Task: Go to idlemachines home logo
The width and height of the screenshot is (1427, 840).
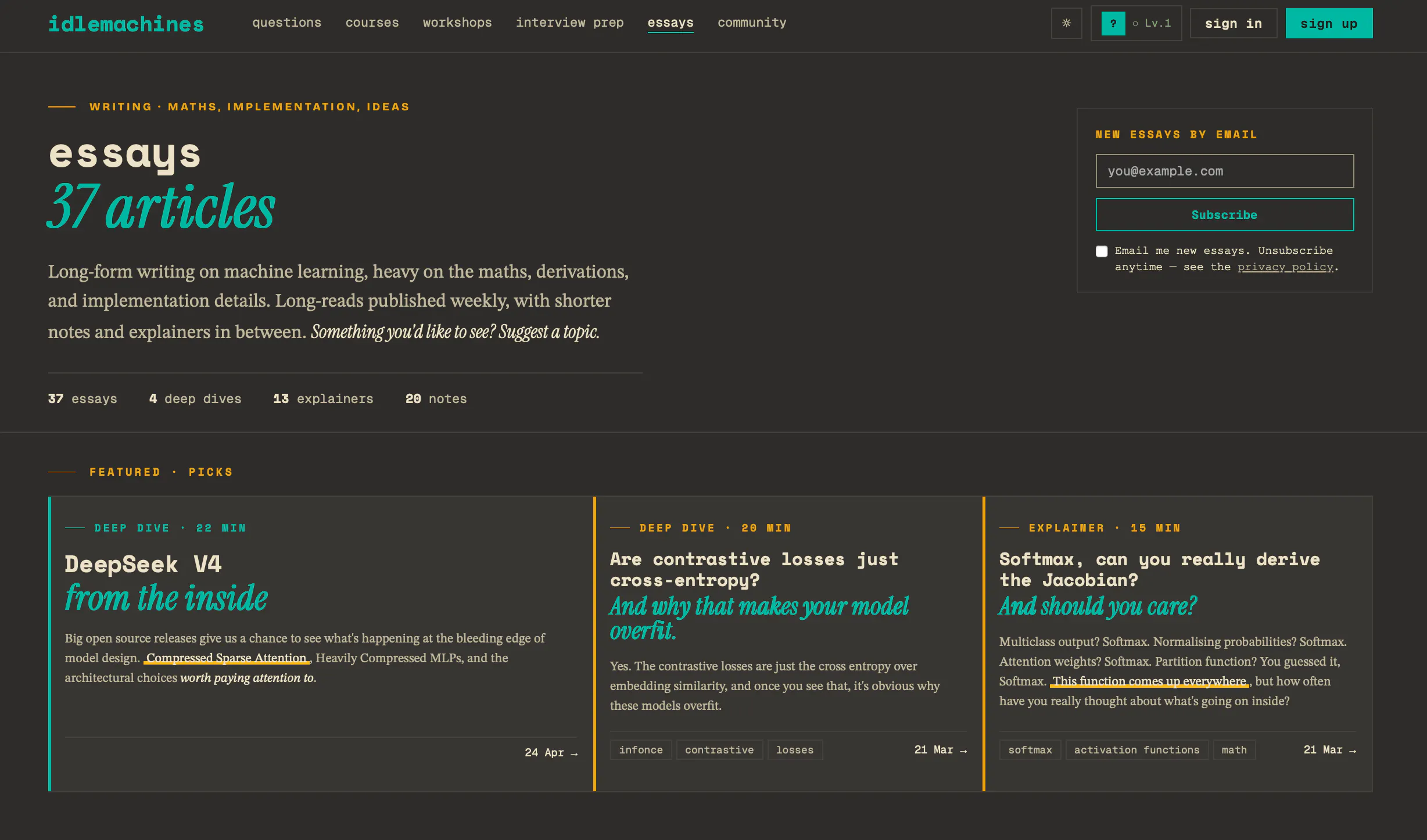Action: coord(126,24)
